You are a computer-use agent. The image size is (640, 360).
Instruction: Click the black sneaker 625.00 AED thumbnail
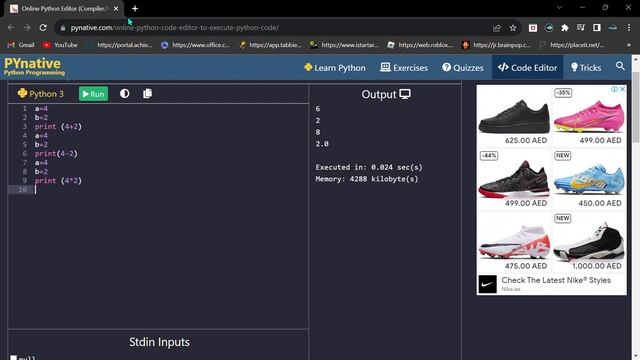pyautogui.click(x=514, y=116)
